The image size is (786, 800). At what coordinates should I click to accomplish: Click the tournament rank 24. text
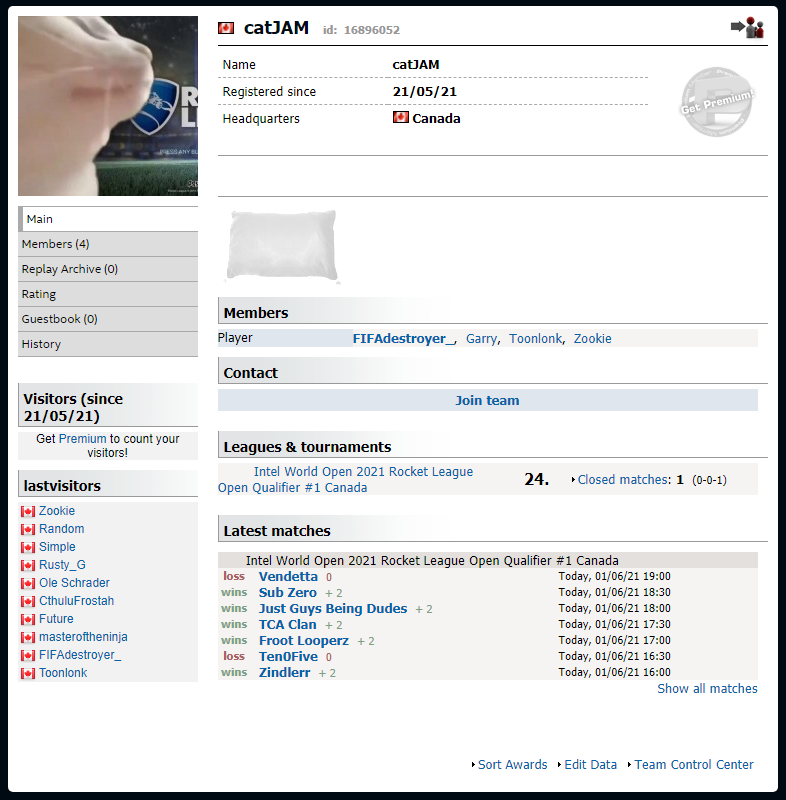(537, 479)
